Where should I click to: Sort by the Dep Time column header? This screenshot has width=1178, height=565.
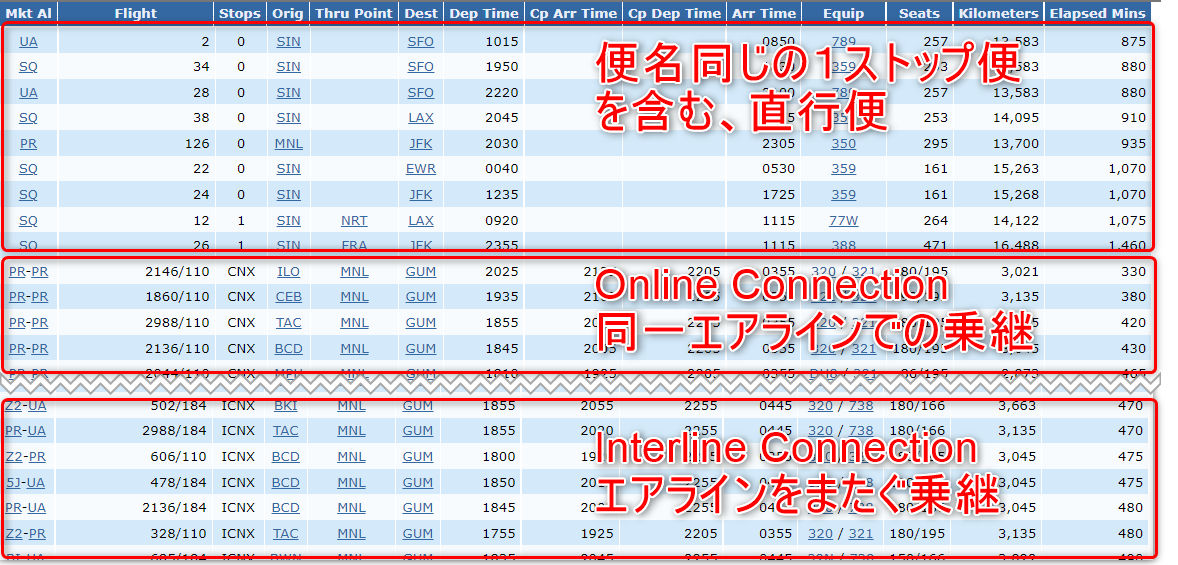coord(484,13)
